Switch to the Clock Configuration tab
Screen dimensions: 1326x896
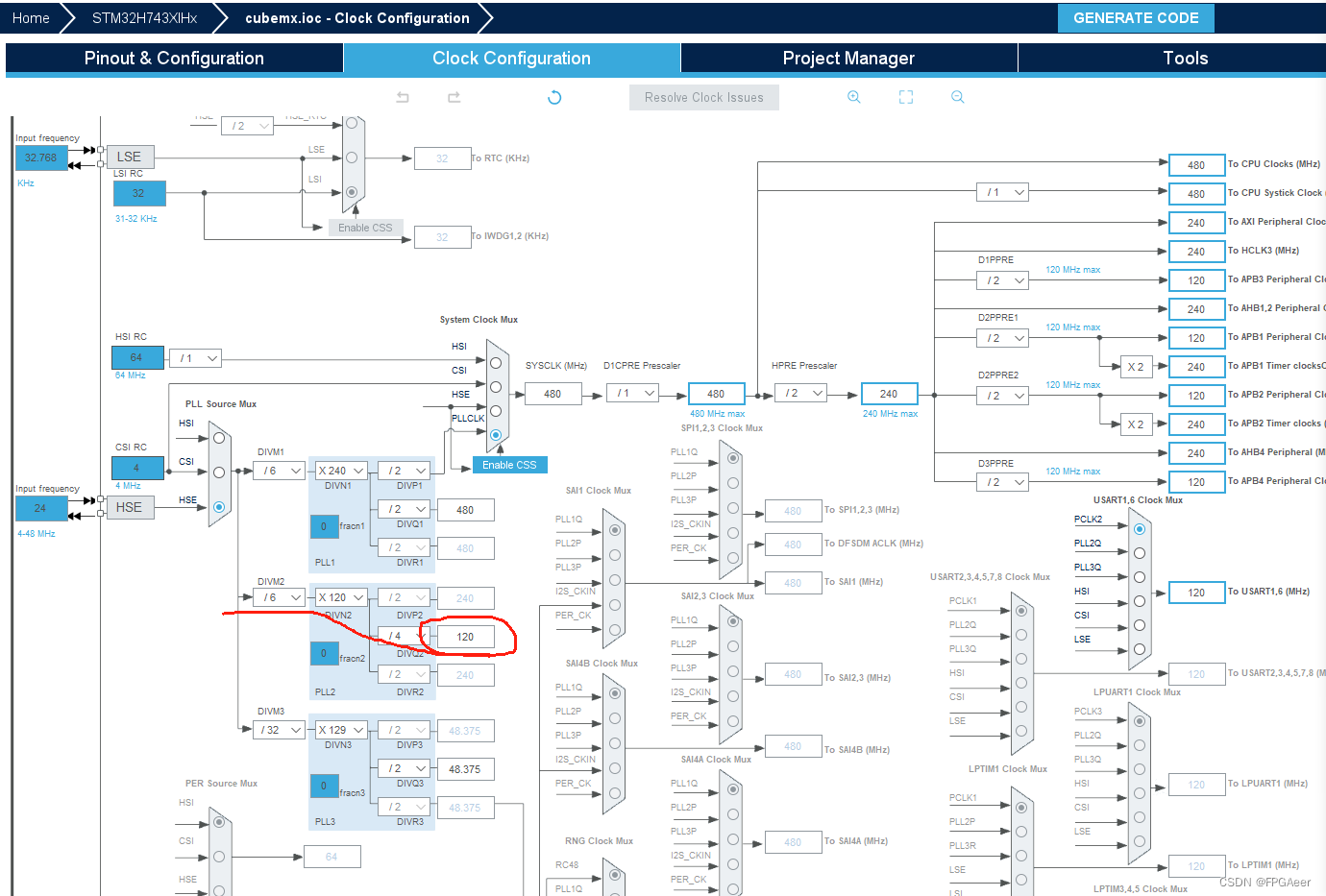511,59
